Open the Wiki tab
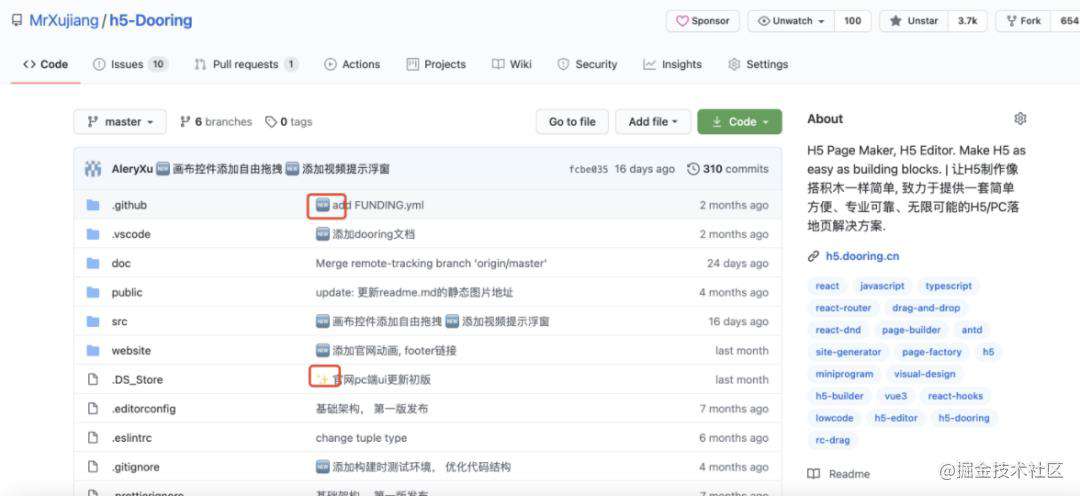This screenshot has height=496, width=1080. pyautogui.click(x=512, y=64)
